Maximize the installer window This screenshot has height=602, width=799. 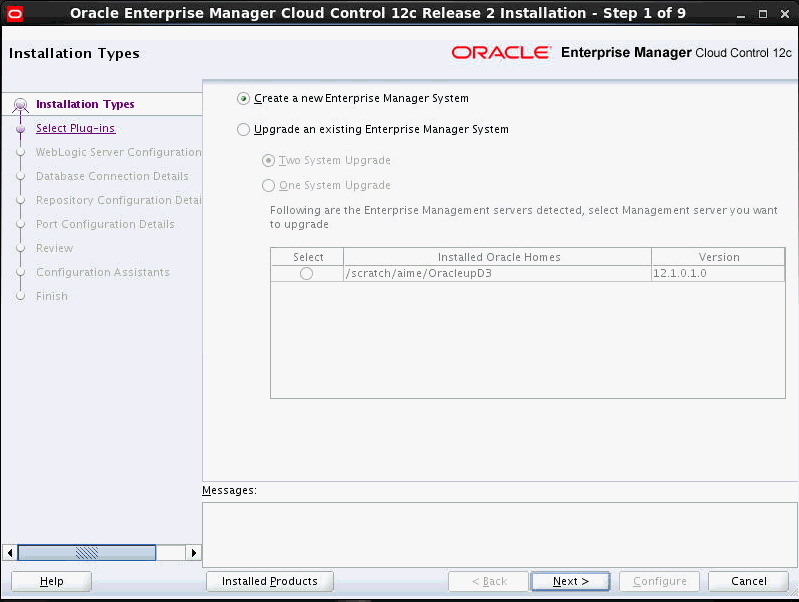[x=763, y=14]
